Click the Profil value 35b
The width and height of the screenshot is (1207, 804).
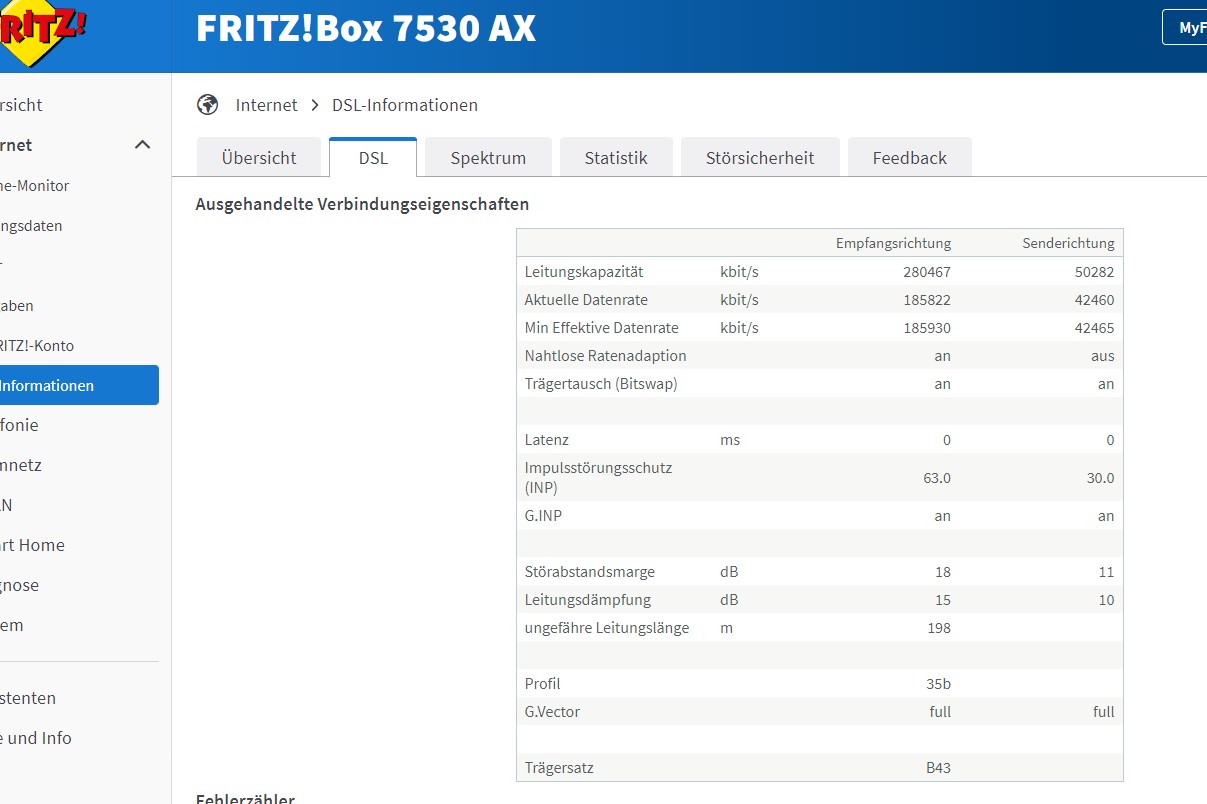(938, 684)
